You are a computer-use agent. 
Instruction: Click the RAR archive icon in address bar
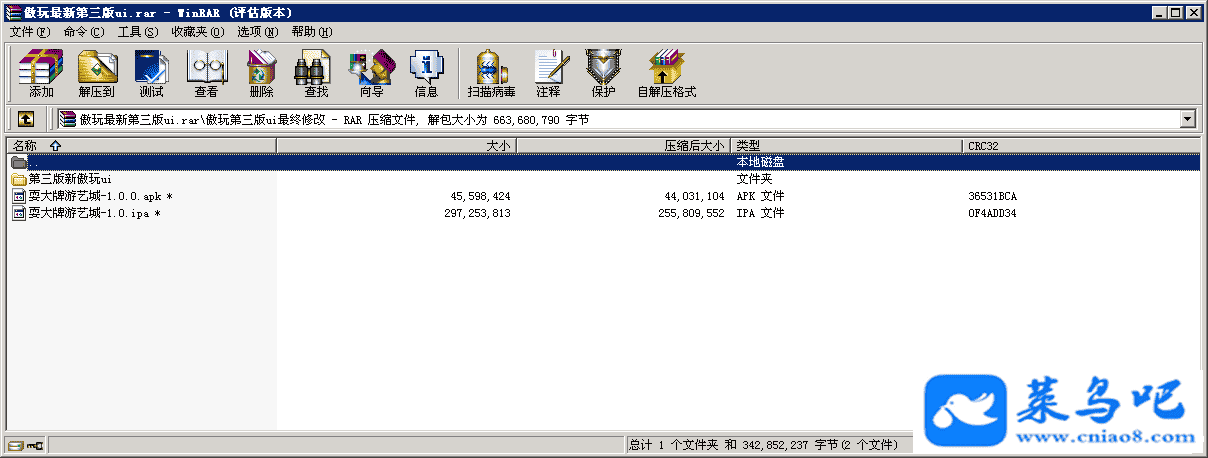tap(68, 120)
